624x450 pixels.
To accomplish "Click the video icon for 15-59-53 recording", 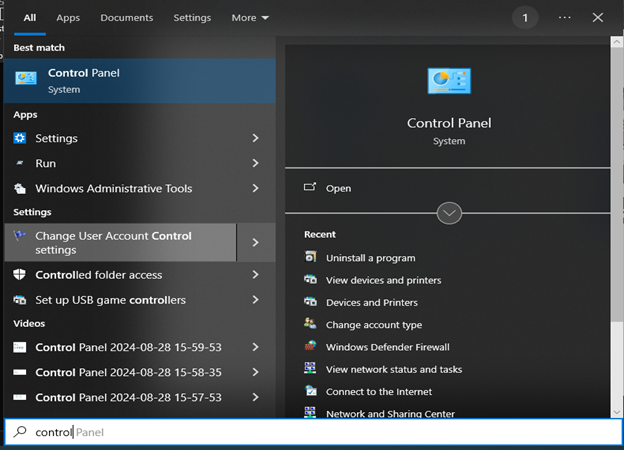I will 20,347.
